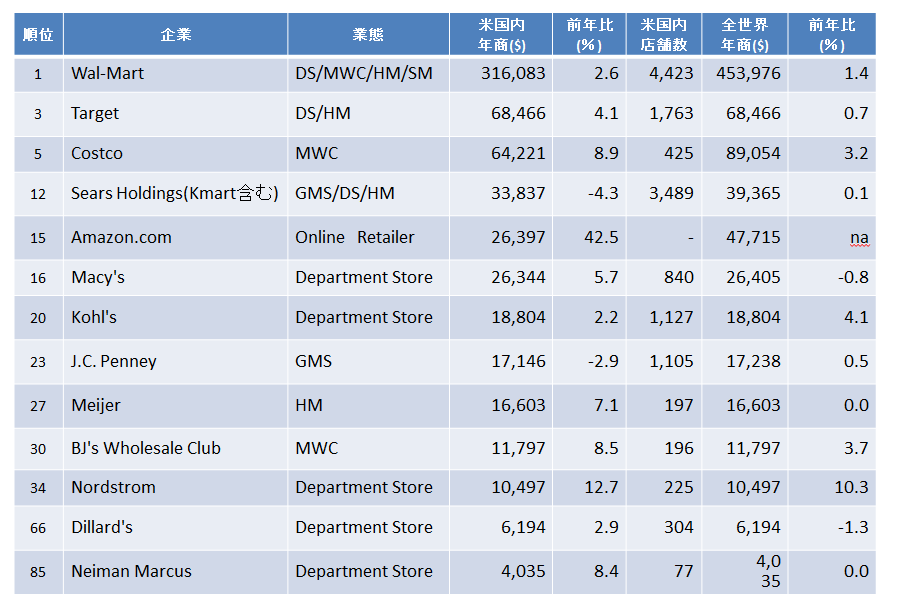The width and height of the screenshot is (903, 612).
Task: Select the 業態 column header
Action: 369,35
